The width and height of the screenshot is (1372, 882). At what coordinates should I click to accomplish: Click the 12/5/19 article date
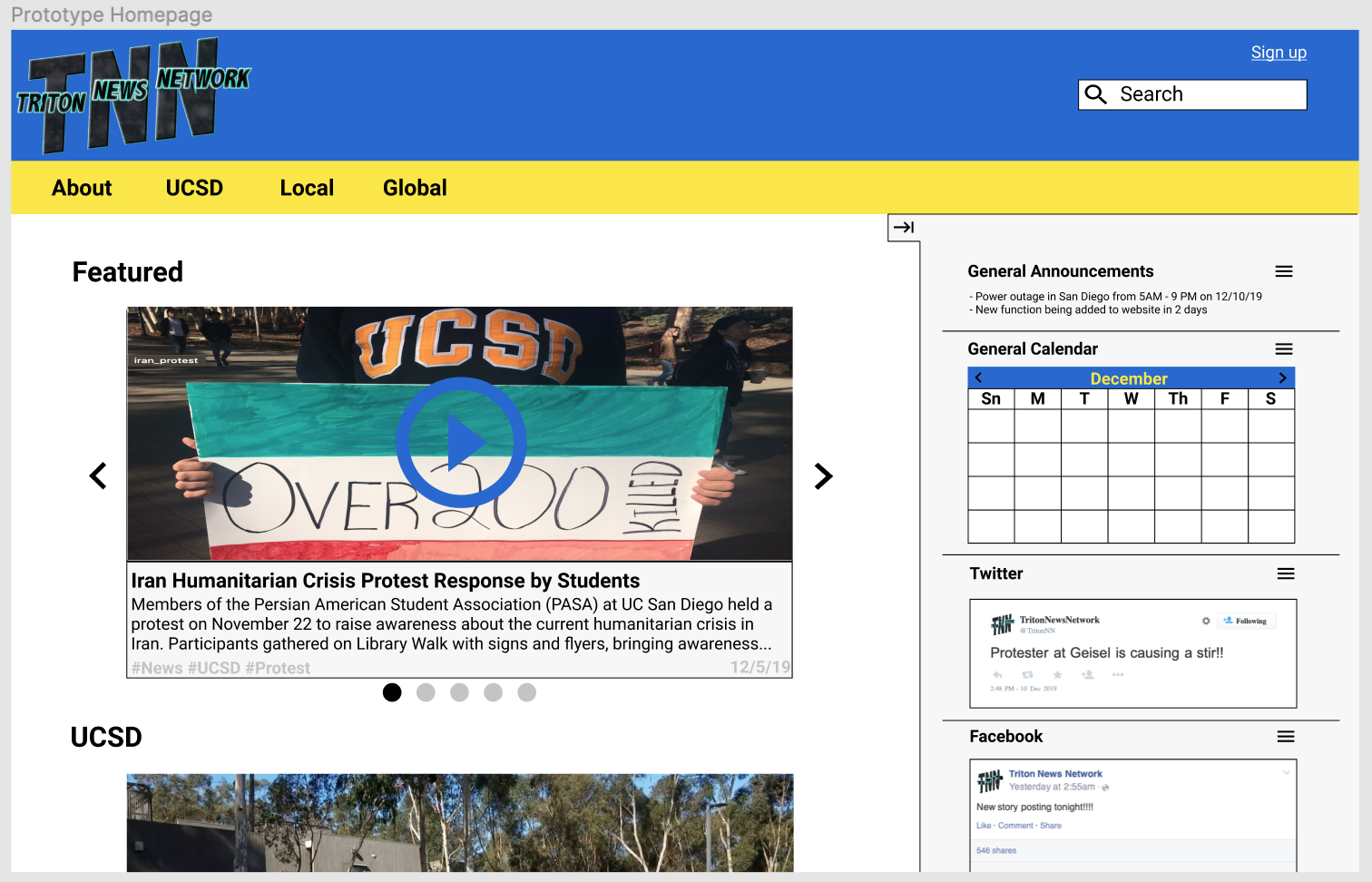(760, 668)
